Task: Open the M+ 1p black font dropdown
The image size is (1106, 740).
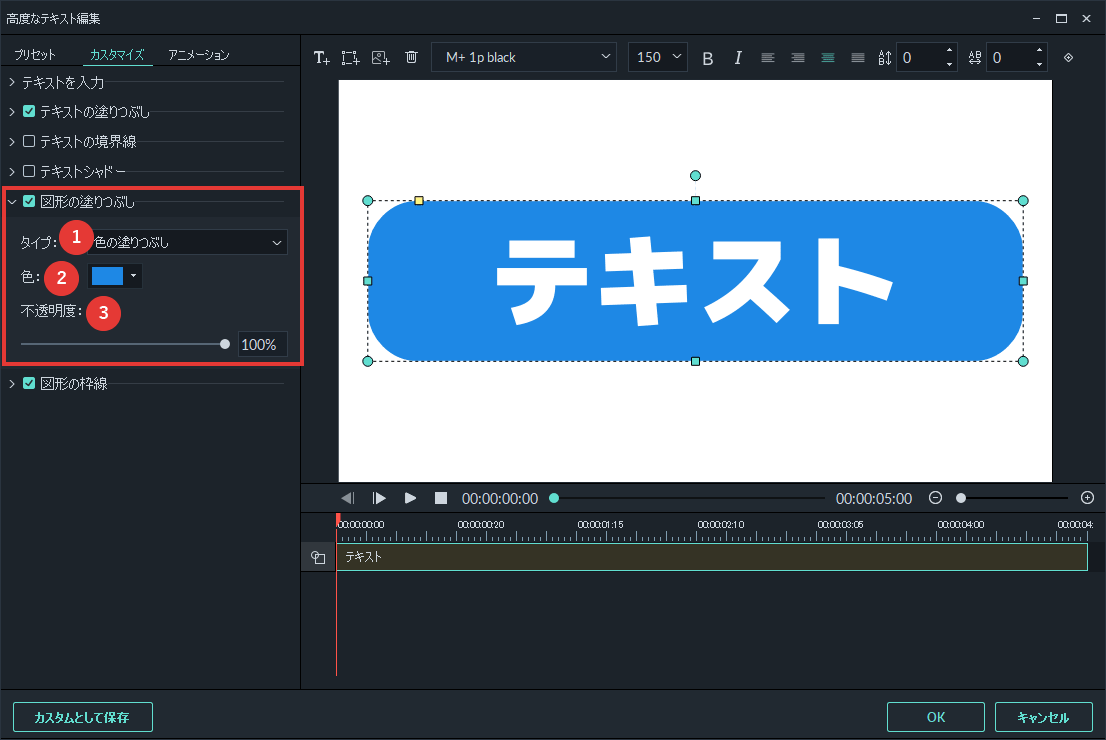Action: click(x=524, y=57)
